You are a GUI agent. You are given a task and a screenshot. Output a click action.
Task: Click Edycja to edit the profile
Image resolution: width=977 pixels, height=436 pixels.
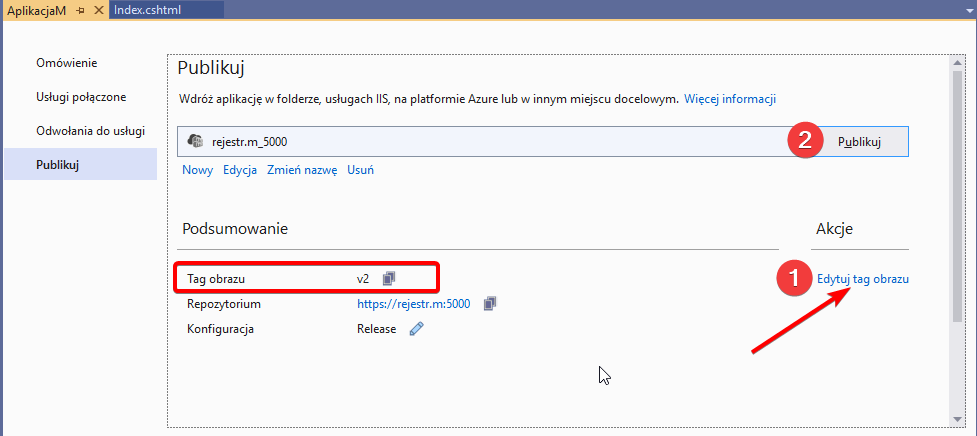pyautogui.click(x=240, y=170)
